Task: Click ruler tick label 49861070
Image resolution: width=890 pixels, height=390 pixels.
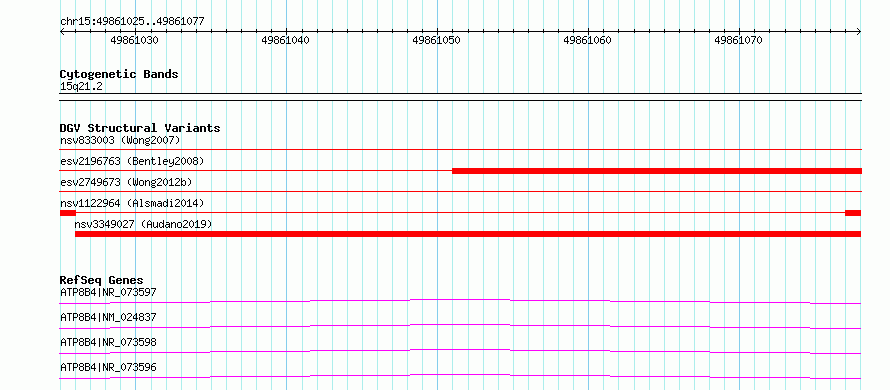Action: [x=738, y=41]
